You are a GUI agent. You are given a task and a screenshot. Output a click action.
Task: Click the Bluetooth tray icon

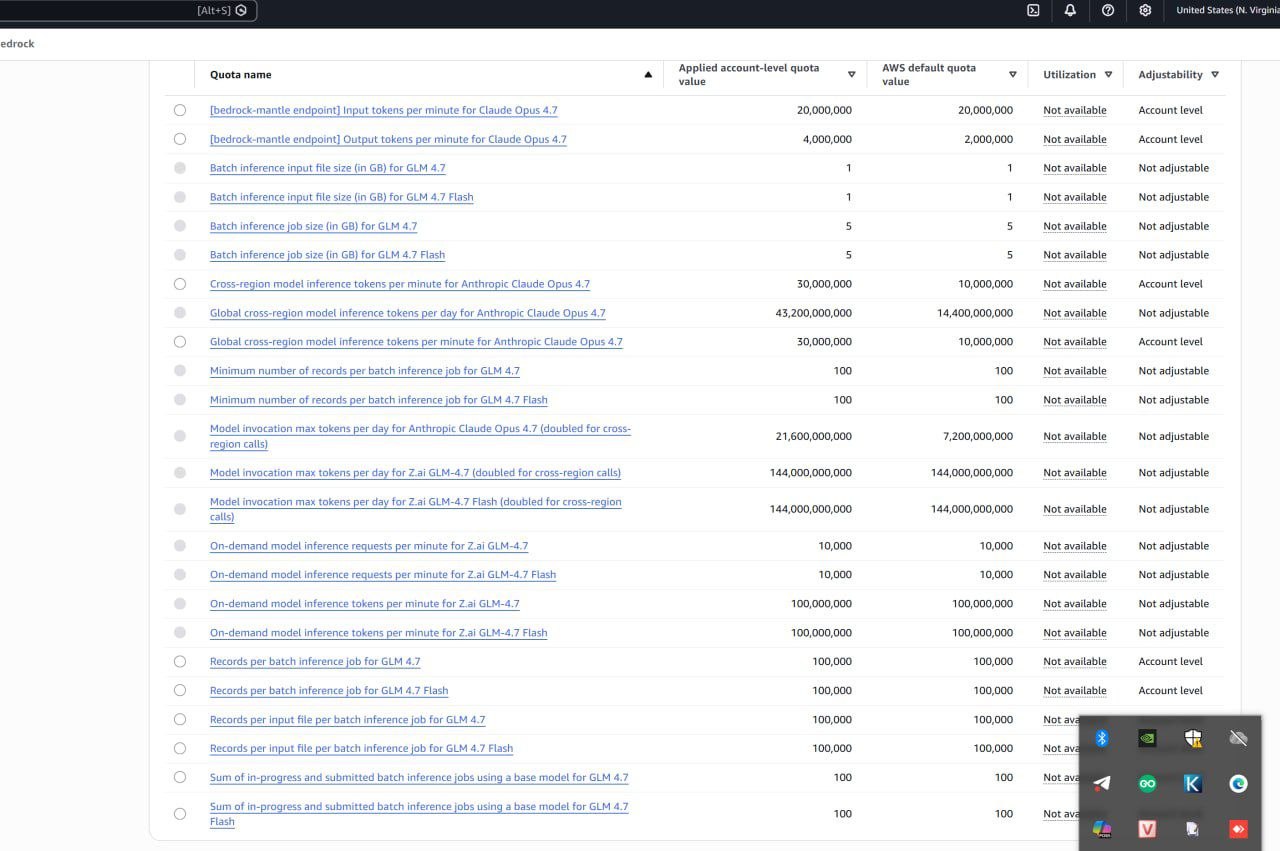pyautogui.click(x=1102, y=738)
